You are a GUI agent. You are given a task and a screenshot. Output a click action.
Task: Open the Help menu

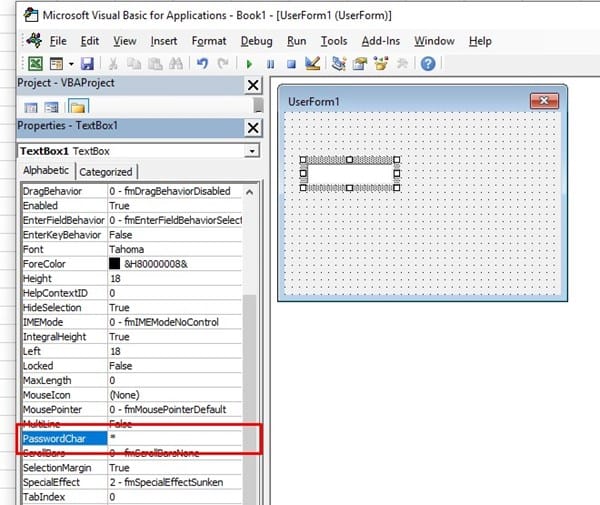(480, 41)
